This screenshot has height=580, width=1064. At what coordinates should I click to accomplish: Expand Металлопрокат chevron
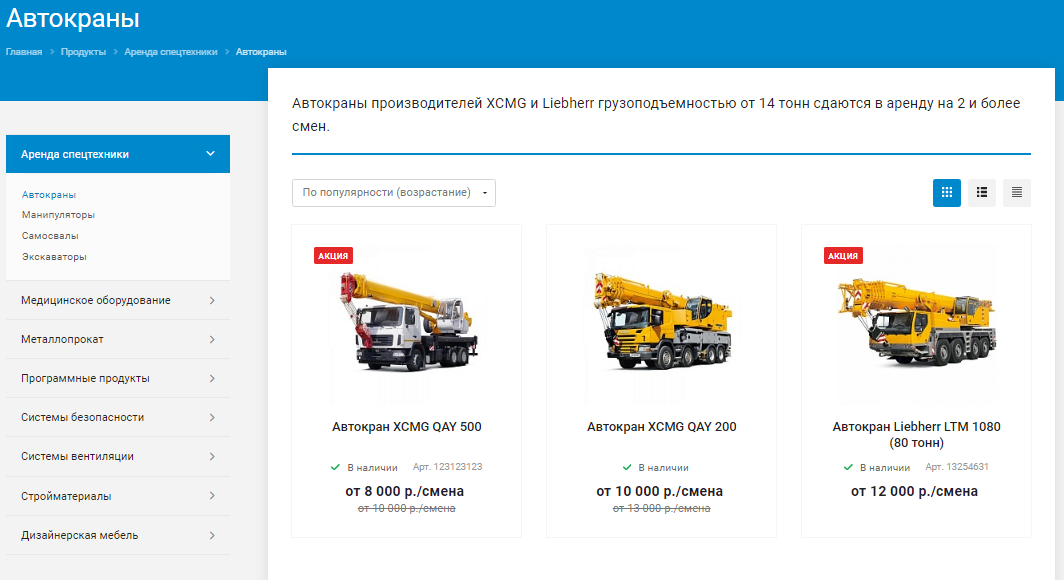tap(212, 339)
